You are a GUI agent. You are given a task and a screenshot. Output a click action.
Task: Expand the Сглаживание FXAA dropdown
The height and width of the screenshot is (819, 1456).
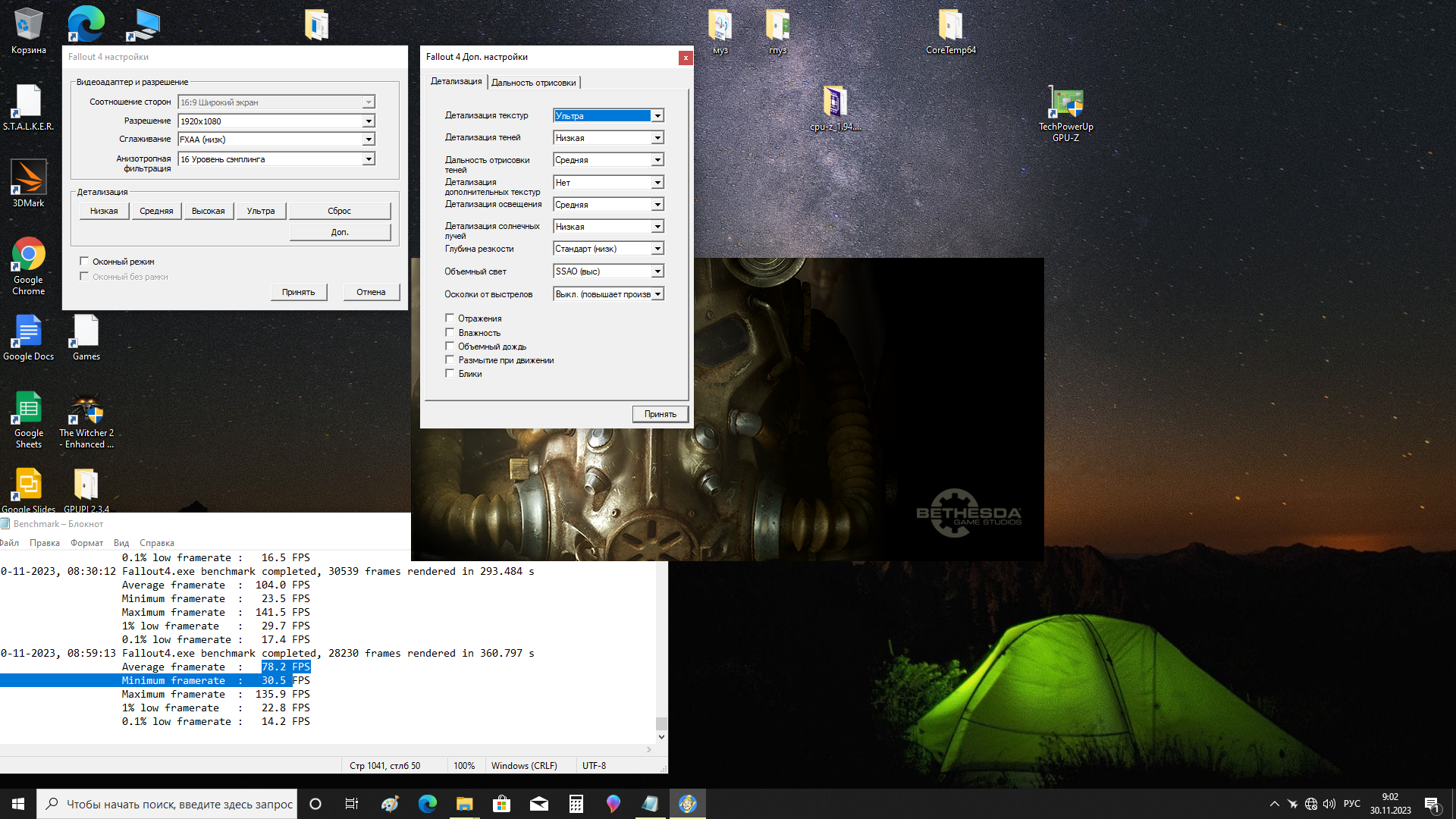369,140
